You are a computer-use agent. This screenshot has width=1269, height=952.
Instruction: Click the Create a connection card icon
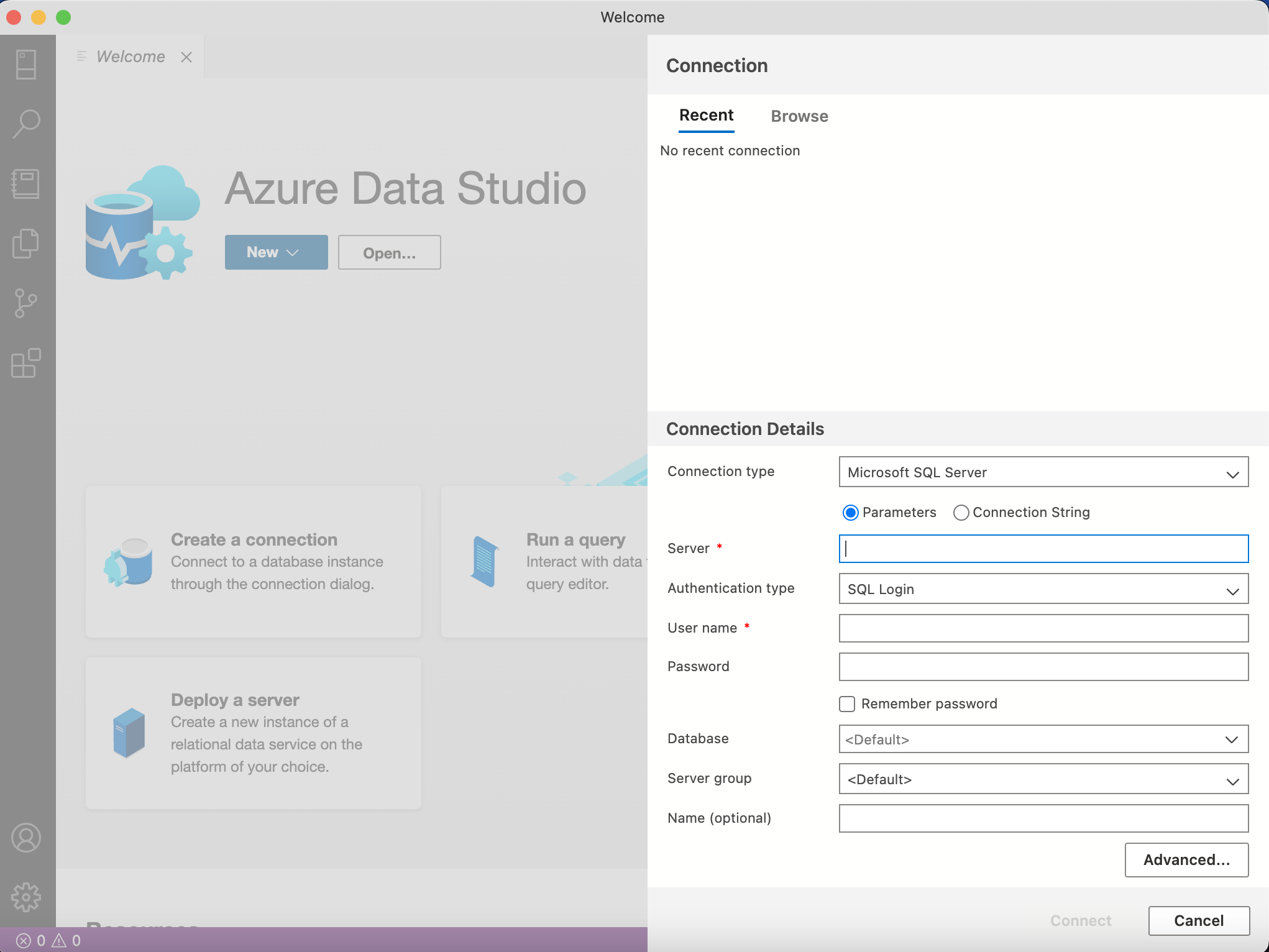pyautogui.click(x=129, y=562)
